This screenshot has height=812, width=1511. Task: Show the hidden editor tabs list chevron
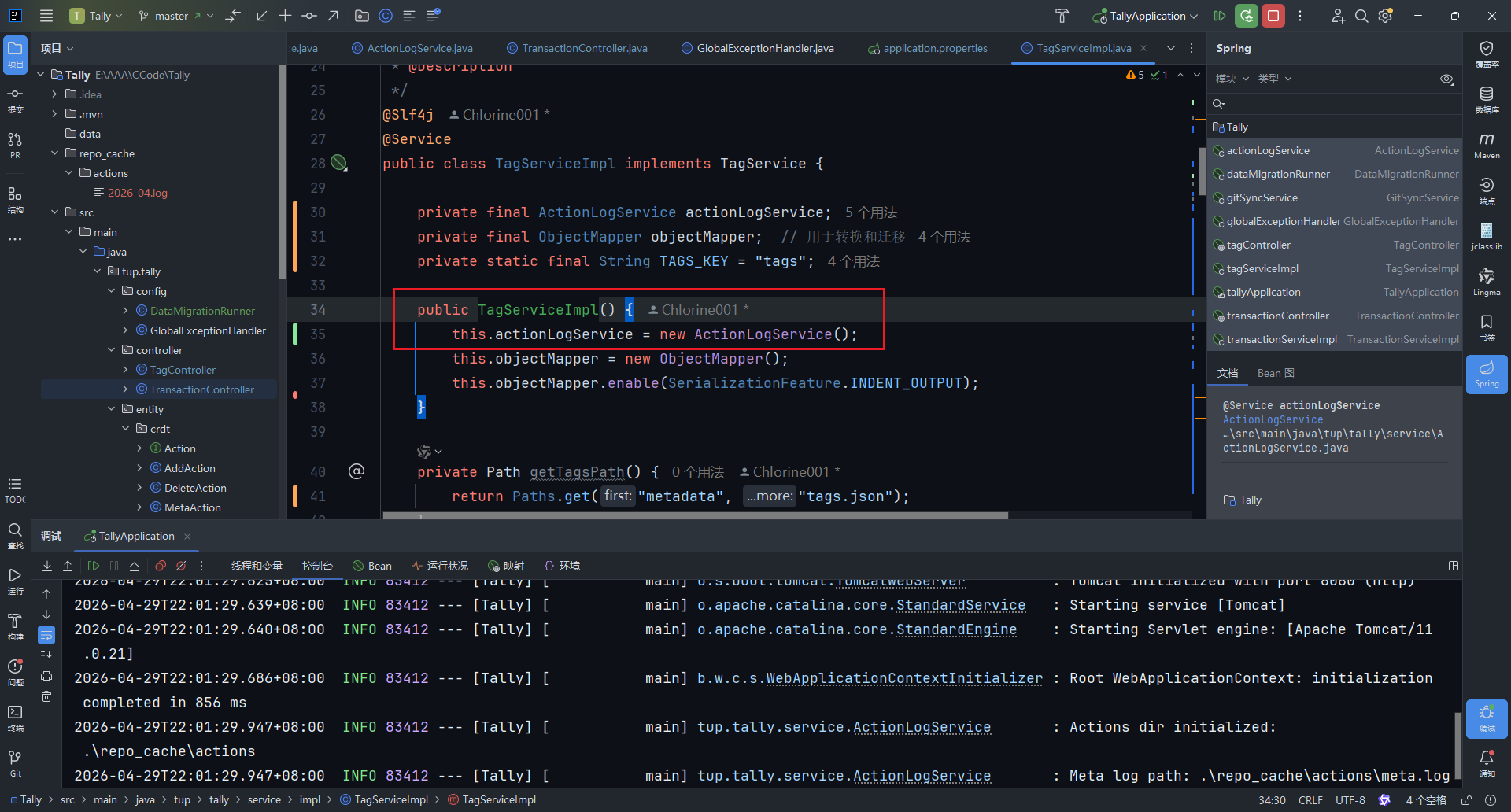(x=1171, y=48)
